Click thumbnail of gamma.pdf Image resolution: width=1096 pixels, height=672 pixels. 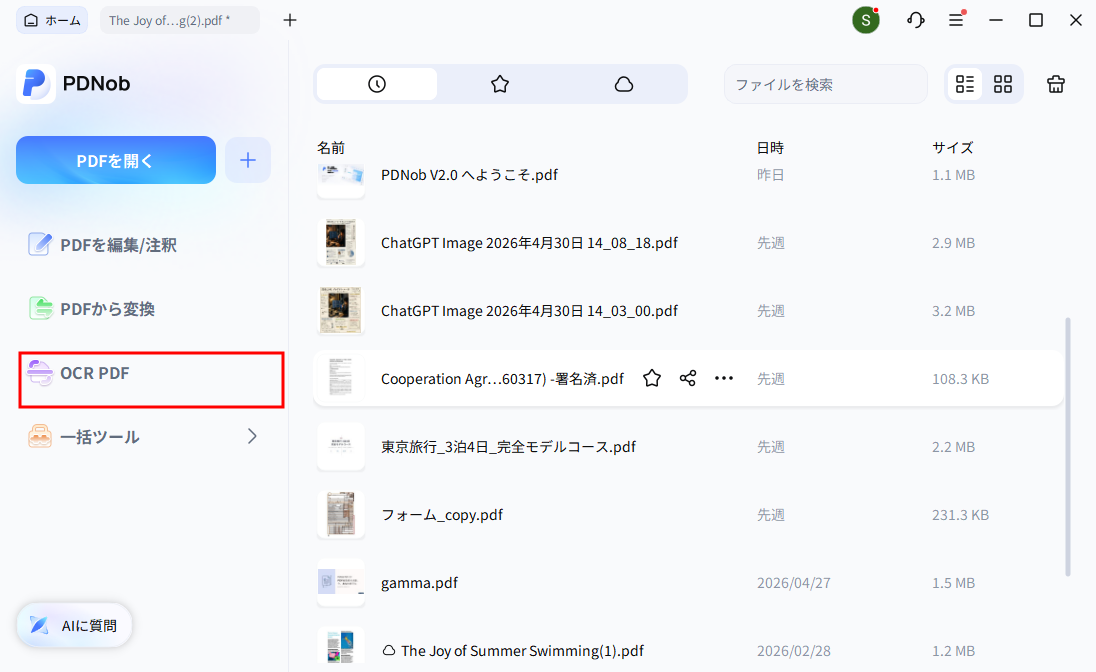click(x=341, y=582)
